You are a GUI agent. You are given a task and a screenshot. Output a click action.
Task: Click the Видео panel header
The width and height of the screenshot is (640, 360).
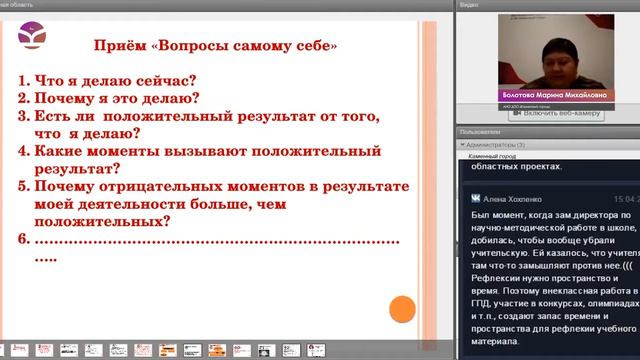[548, 5]
